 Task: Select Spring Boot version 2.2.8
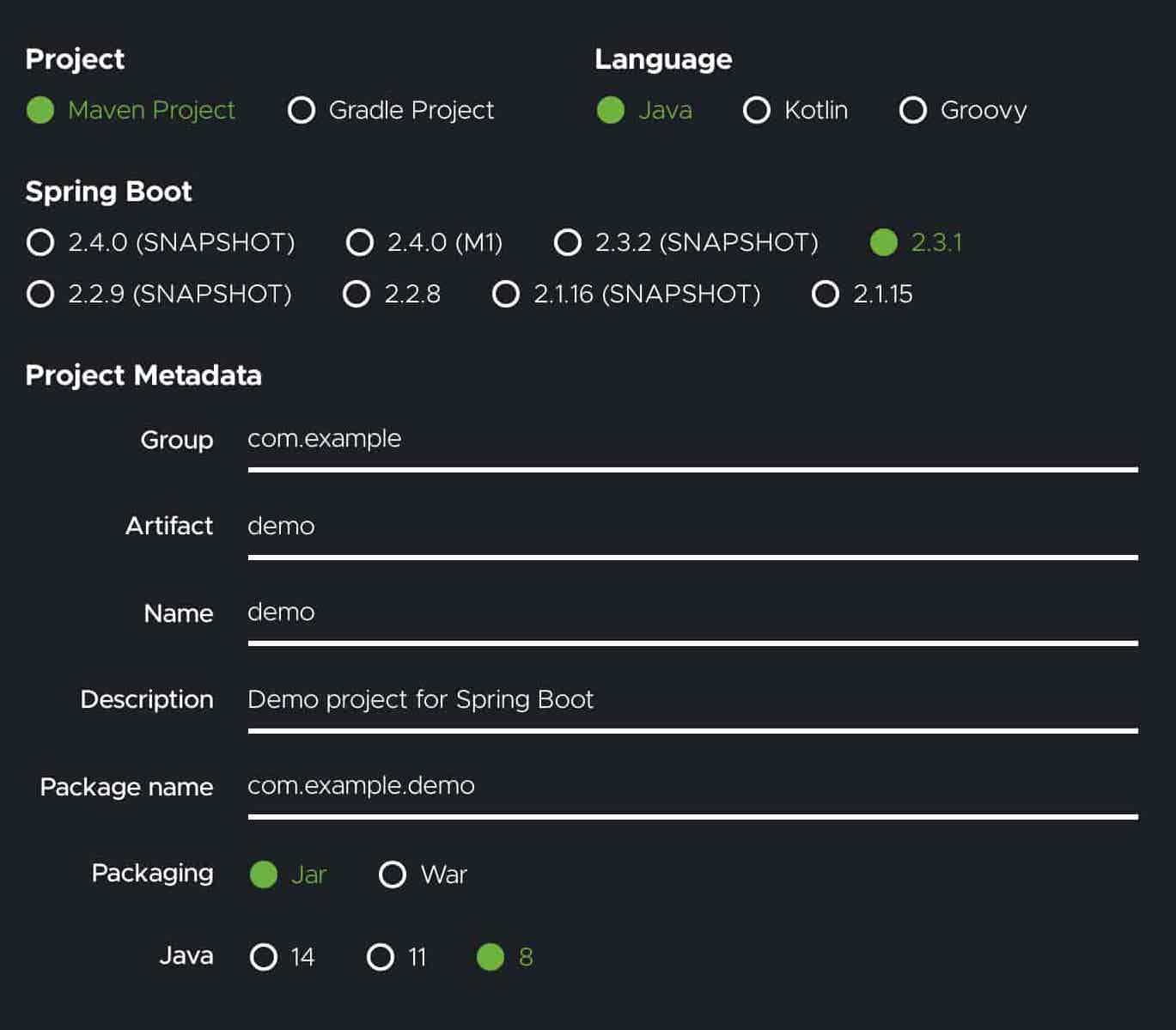tap(356, 294)
